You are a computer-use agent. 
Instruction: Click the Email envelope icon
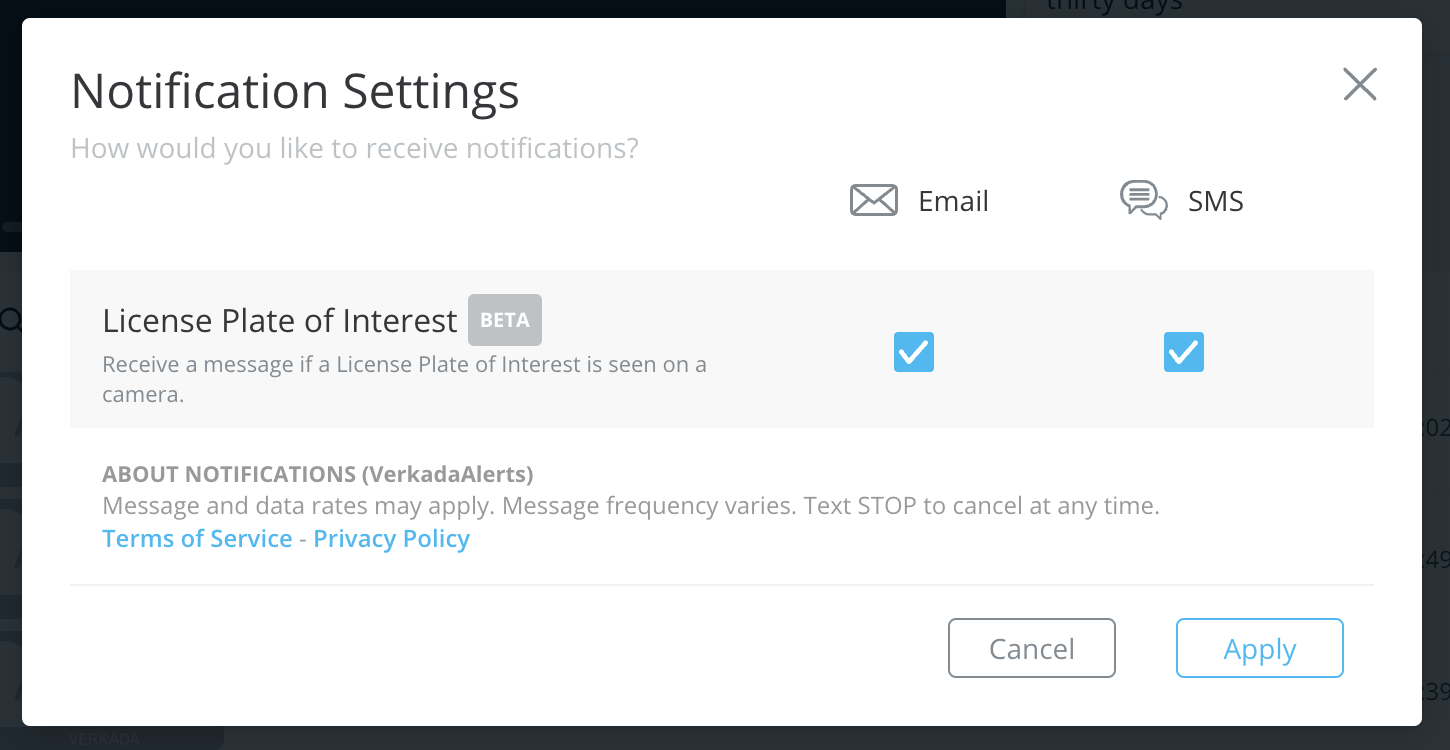tap(873, 201)
